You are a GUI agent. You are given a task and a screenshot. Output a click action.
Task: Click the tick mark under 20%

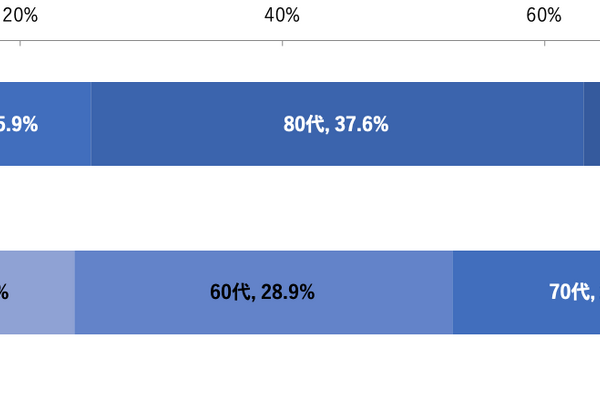(x=20, y=43)
